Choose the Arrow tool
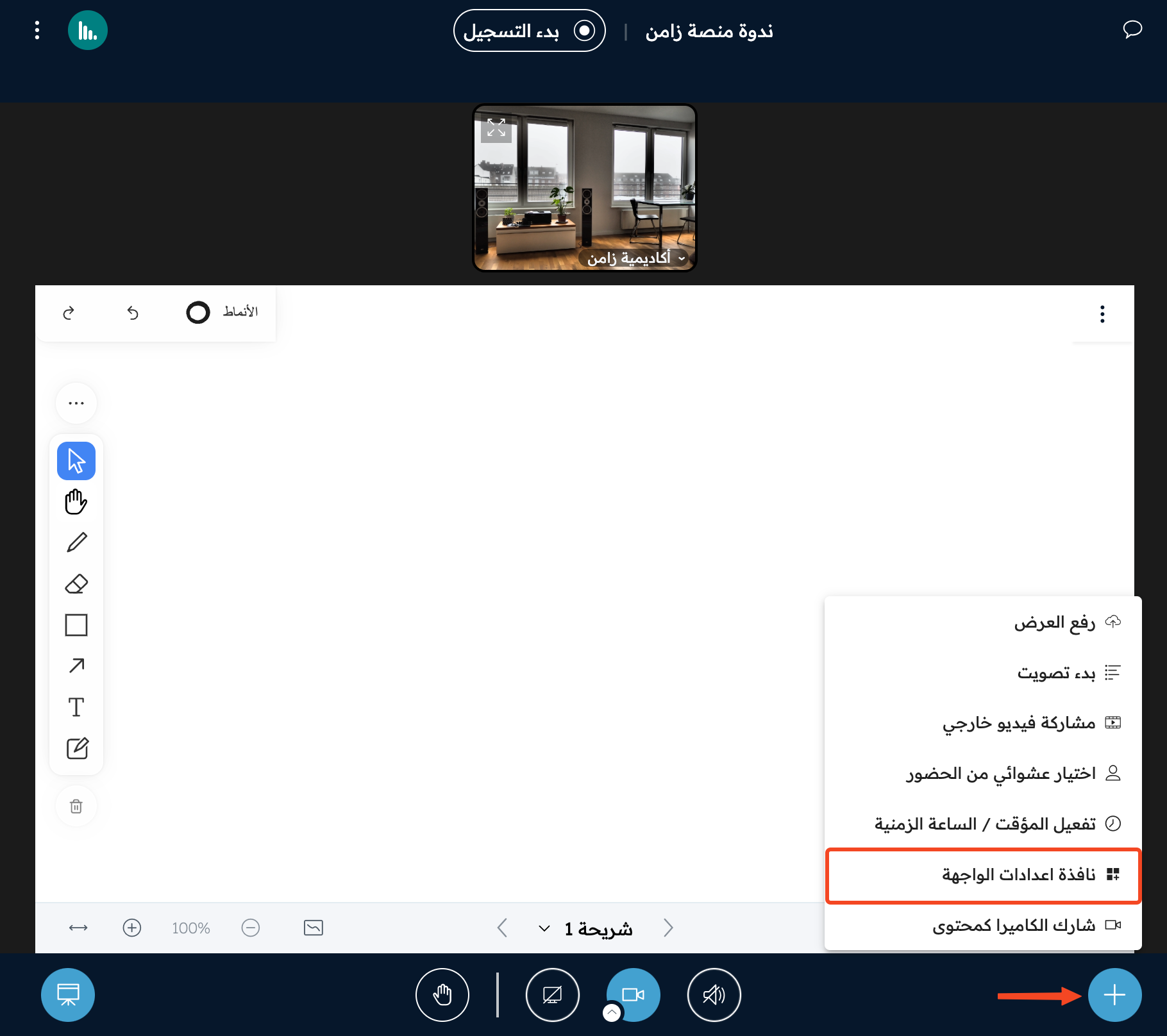The height and width of the screenshot is (1036, 1167). pos(76,666)
